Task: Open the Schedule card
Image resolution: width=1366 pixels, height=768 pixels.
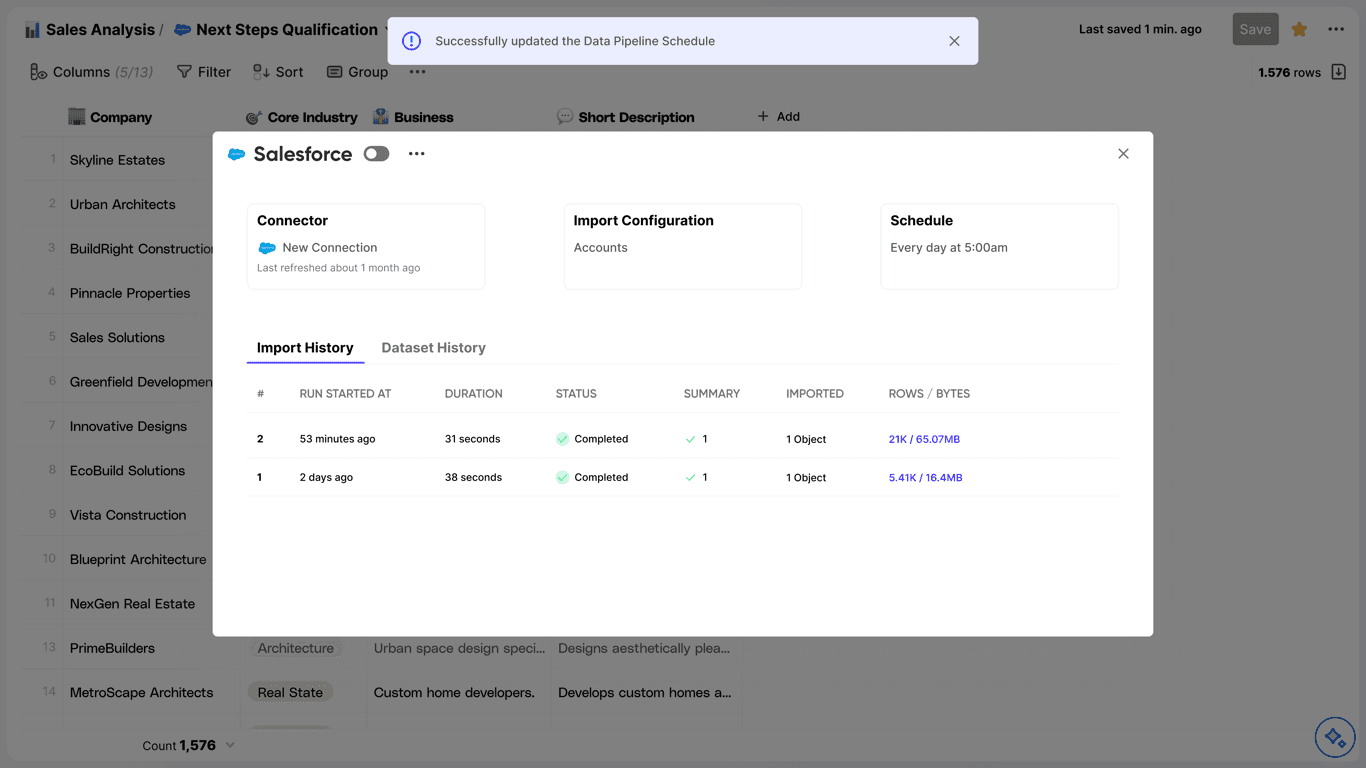Action: [999, 247]
